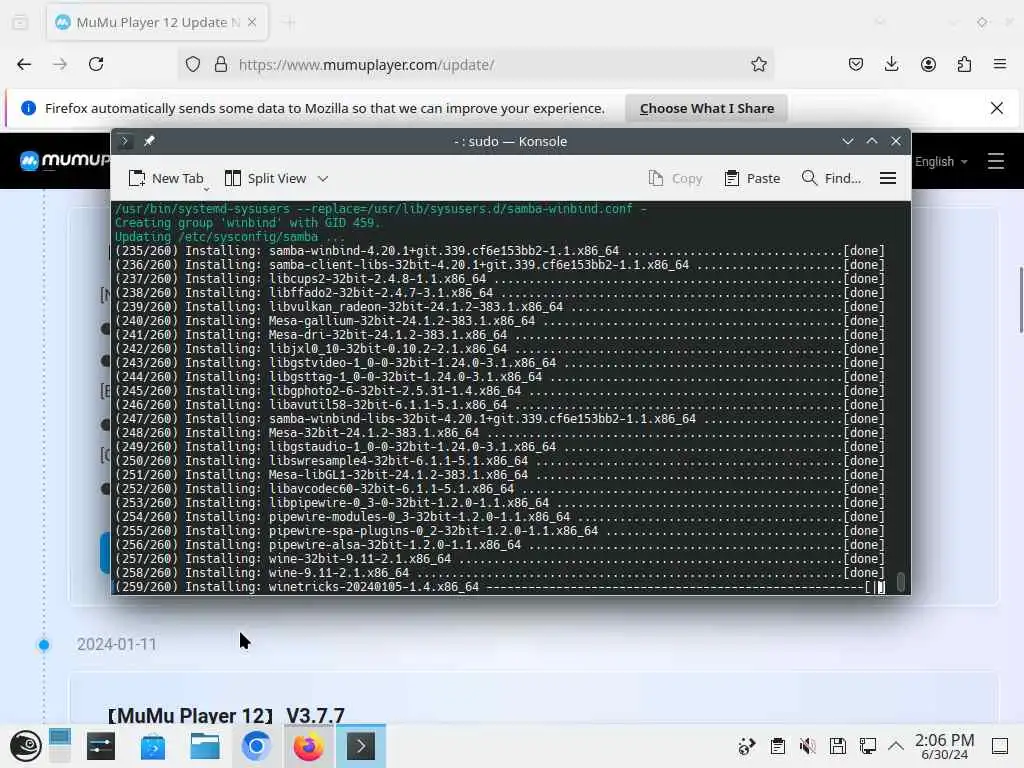
Task: Open the Dolphin file manager icon
Action: [205, 746]
